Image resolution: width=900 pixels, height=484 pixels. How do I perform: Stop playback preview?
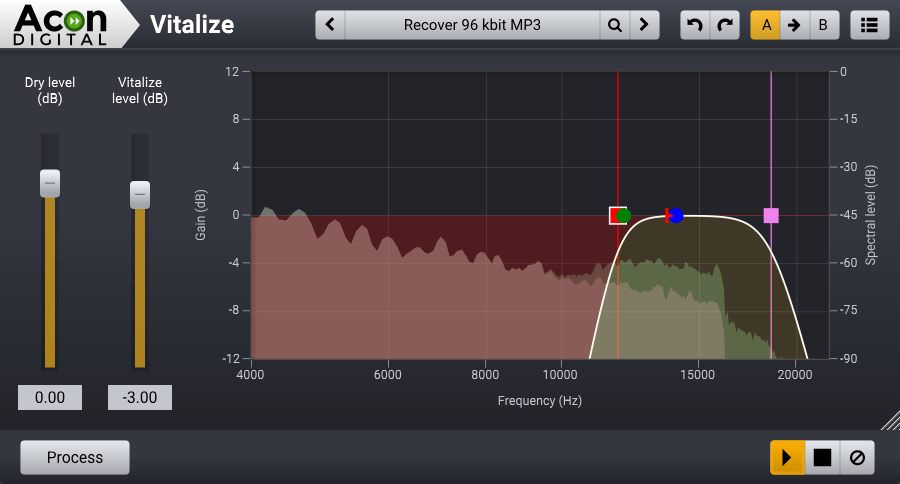click(x=823, y=458)
